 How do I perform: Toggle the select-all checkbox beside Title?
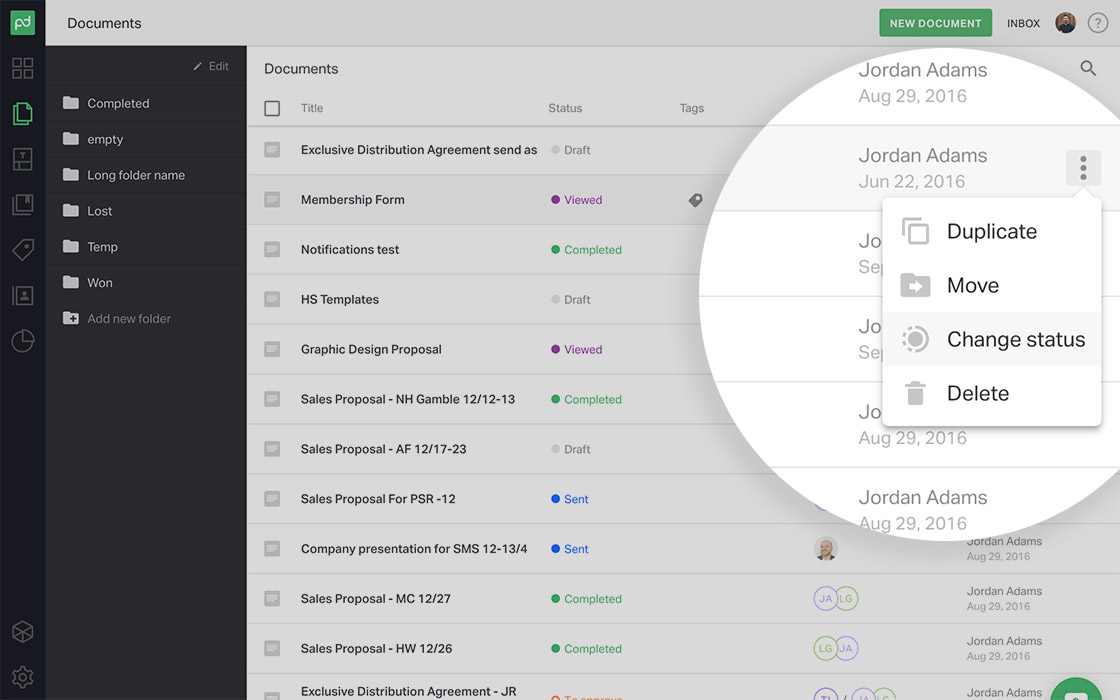(x=272, y=109)
